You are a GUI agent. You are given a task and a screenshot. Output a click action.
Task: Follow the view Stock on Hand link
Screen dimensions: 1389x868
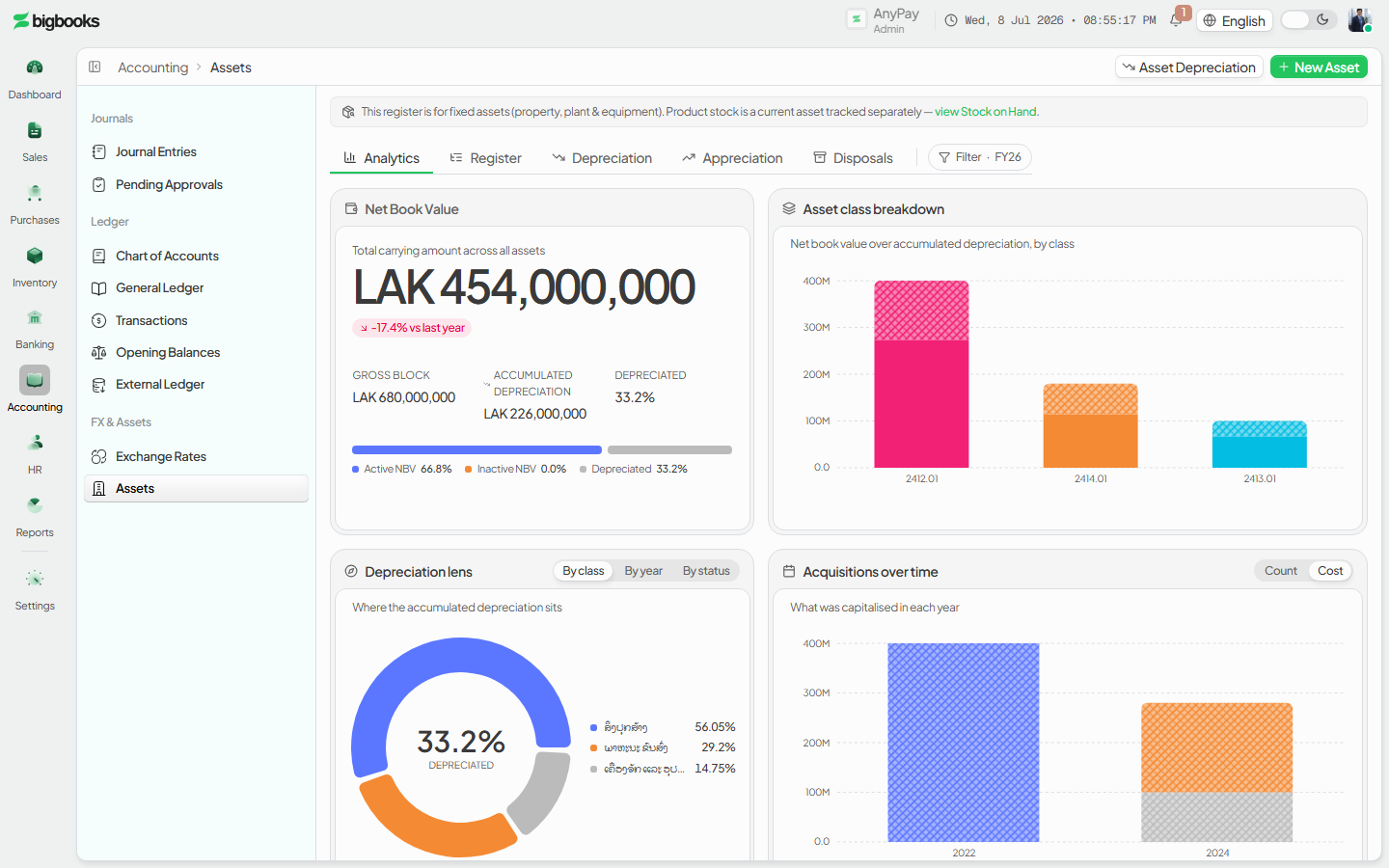(986, 112)
